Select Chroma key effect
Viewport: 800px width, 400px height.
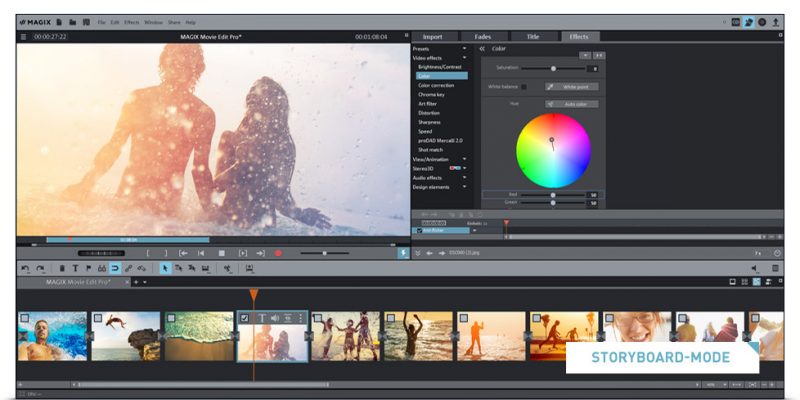pos(432,94)
